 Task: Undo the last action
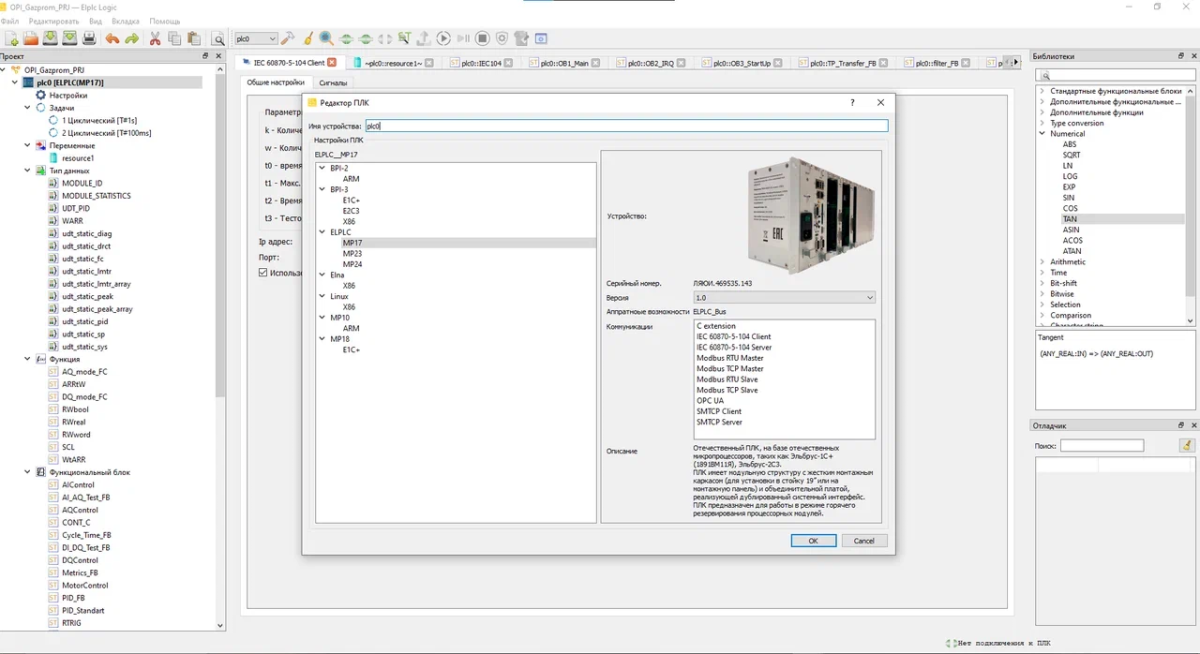pos(112,39)
